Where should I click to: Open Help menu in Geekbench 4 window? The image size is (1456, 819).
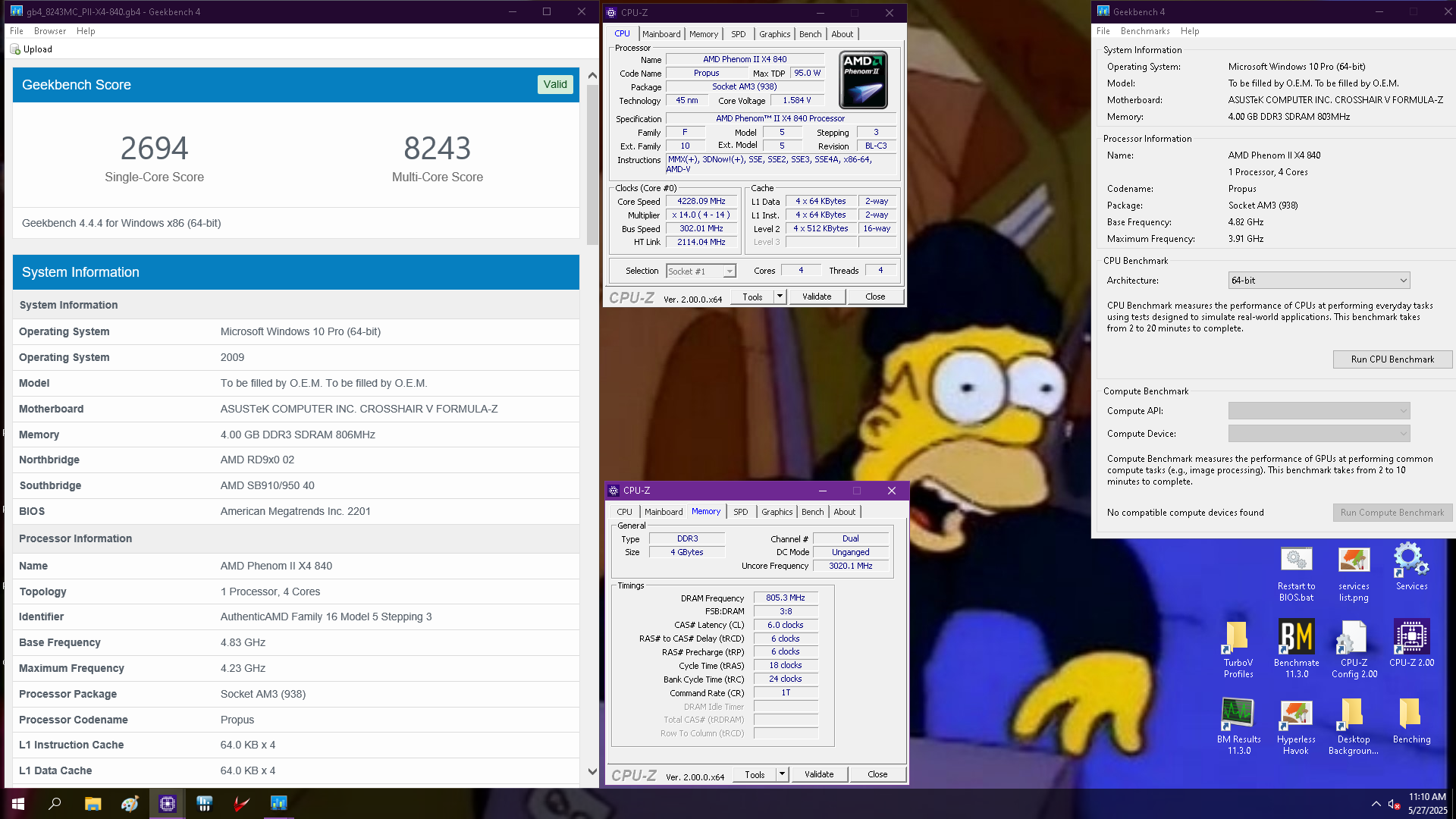[1190, 31]
